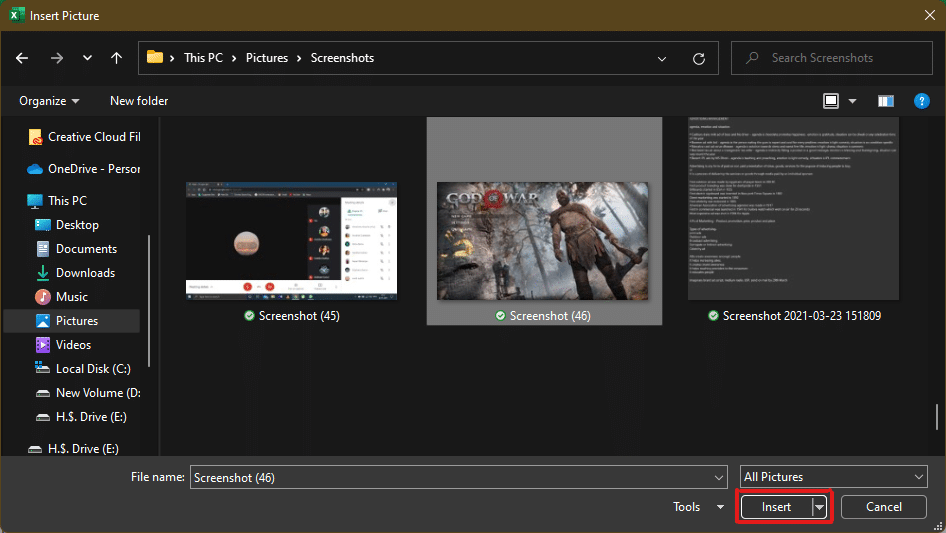Select Pictures in breadcrumb path

pos(267,58)
